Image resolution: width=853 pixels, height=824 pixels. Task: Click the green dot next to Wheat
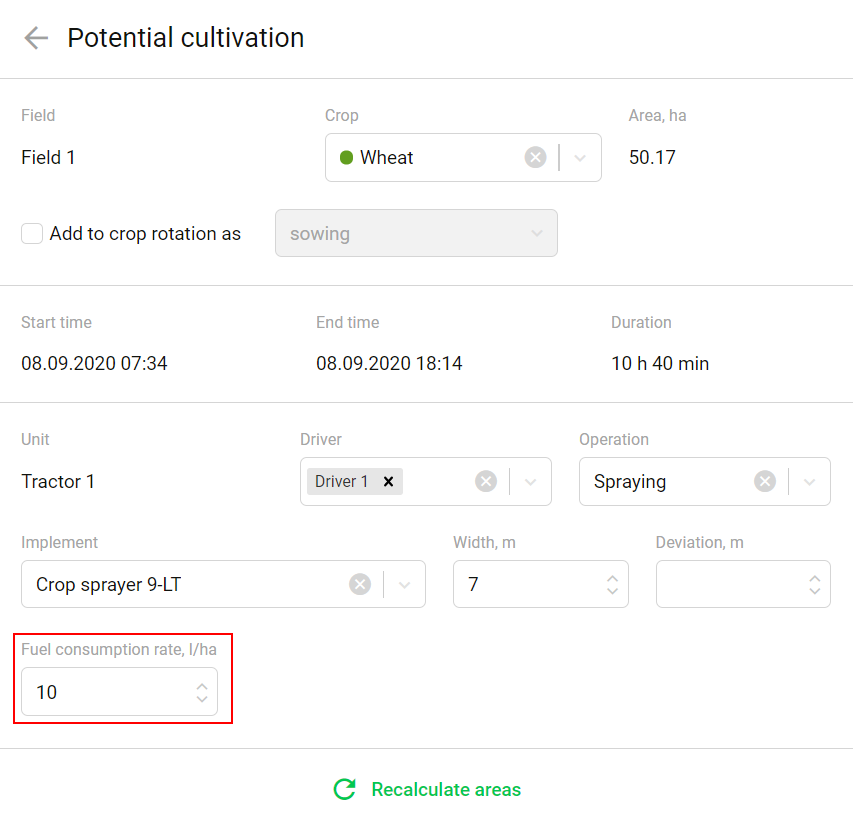pyautogui.click(x=349, y=157)
